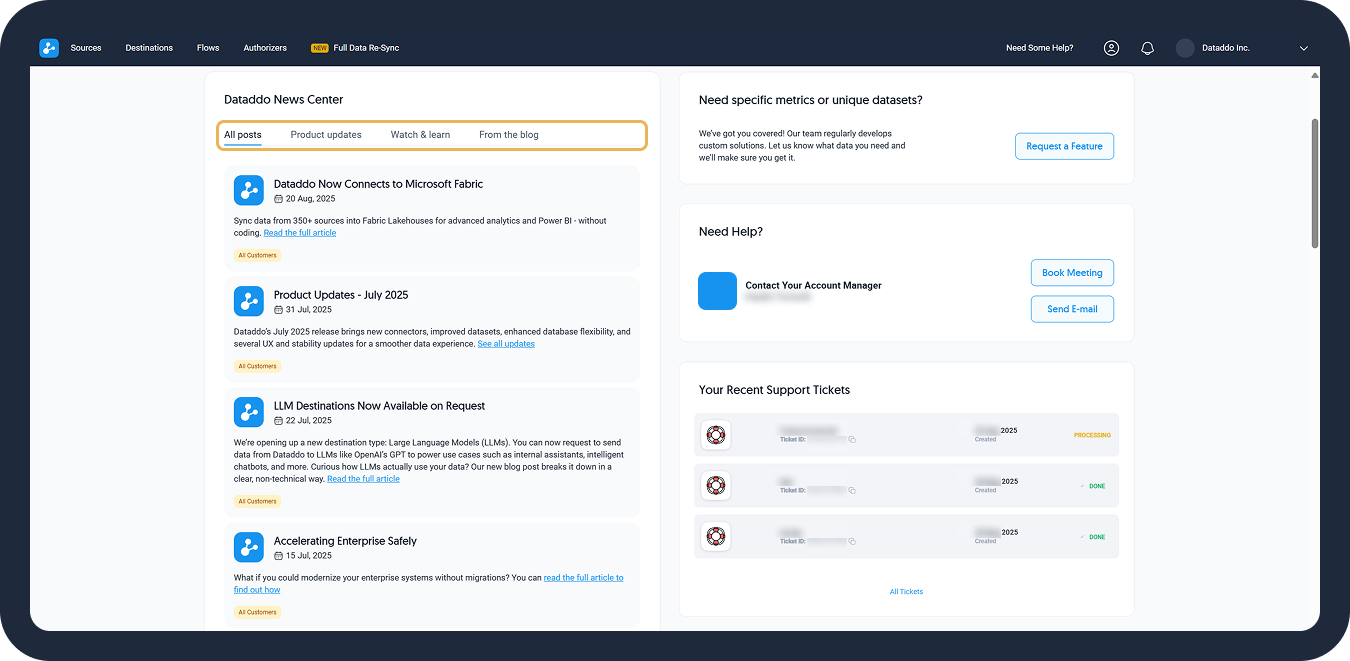Click the NEW badge beside Full Data Re-Sync
Viewport: 1350px width, 661px height.
click(x=320, y=48)
